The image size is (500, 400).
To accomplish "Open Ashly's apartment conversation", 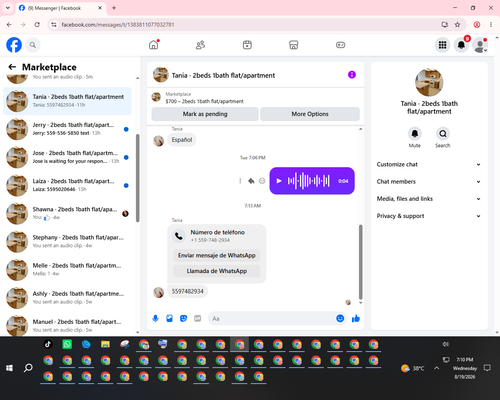I will (x=68, y=298).
